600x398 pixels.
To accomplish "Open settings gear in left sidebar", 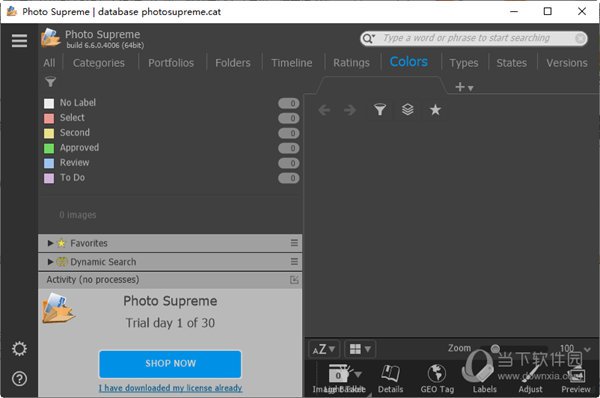I will [19, 349].
